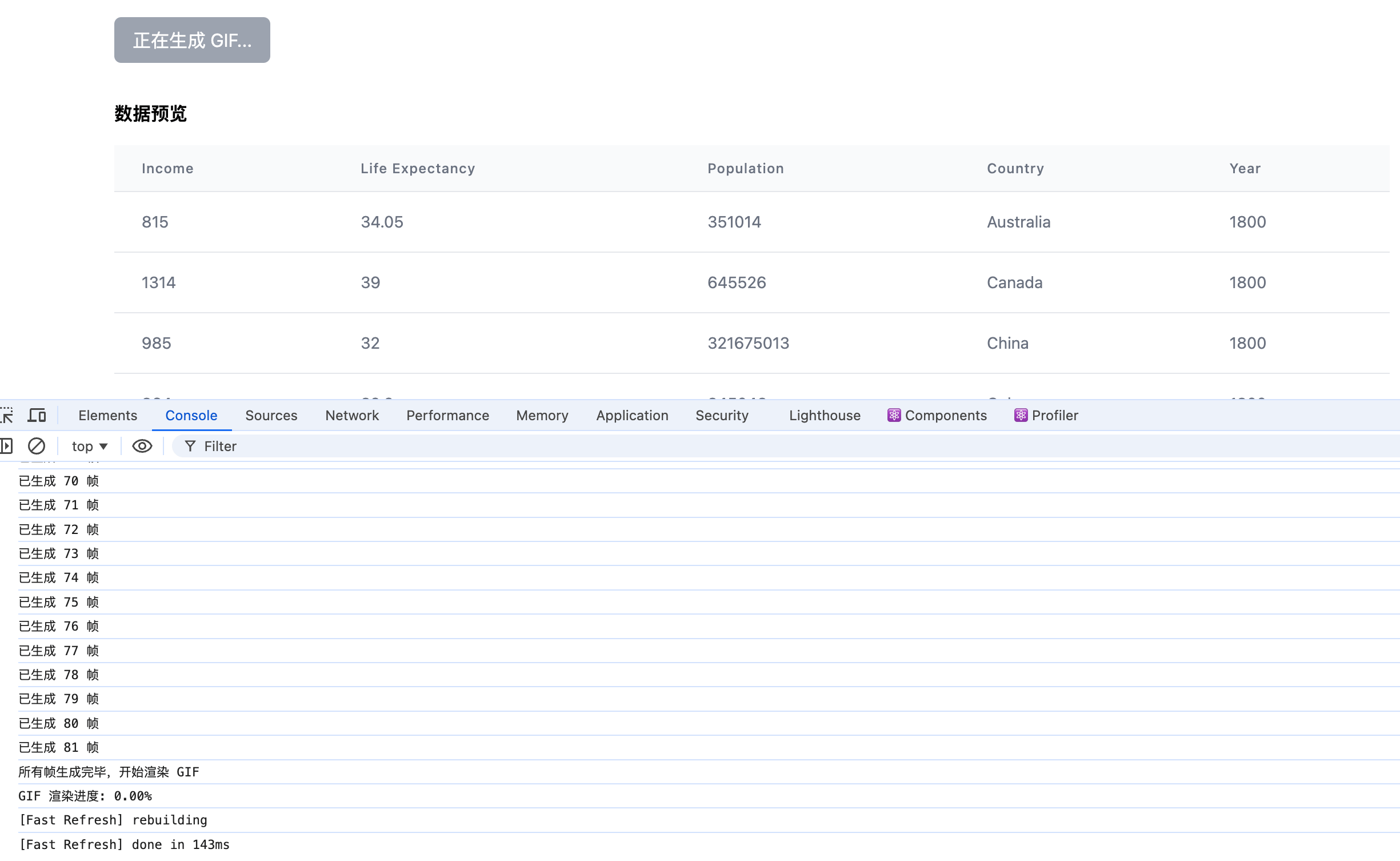Click the clear console icon

pos(36,445)
